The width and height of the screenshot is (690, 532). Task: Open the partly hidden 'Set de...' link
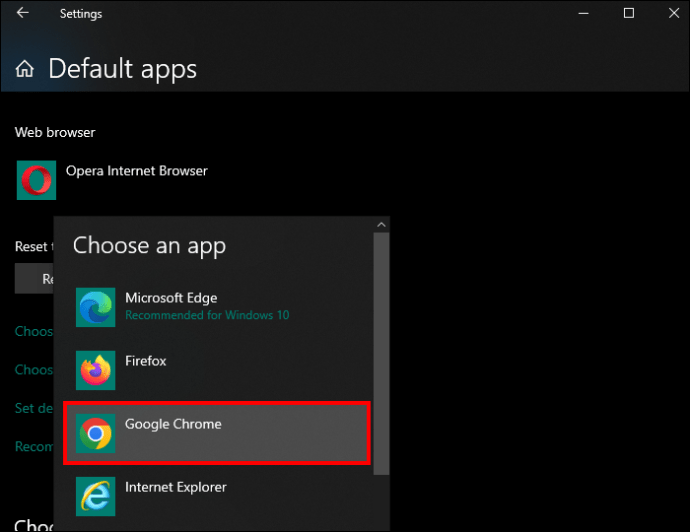pos(34,408)
